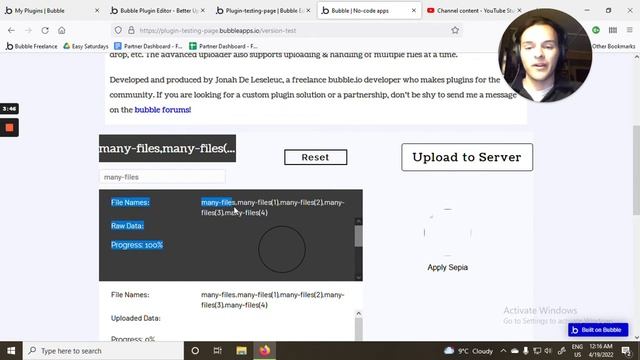Open Other Bookmarks folder
This screenshot has width=640, height=360.
[x=613, y=46]
